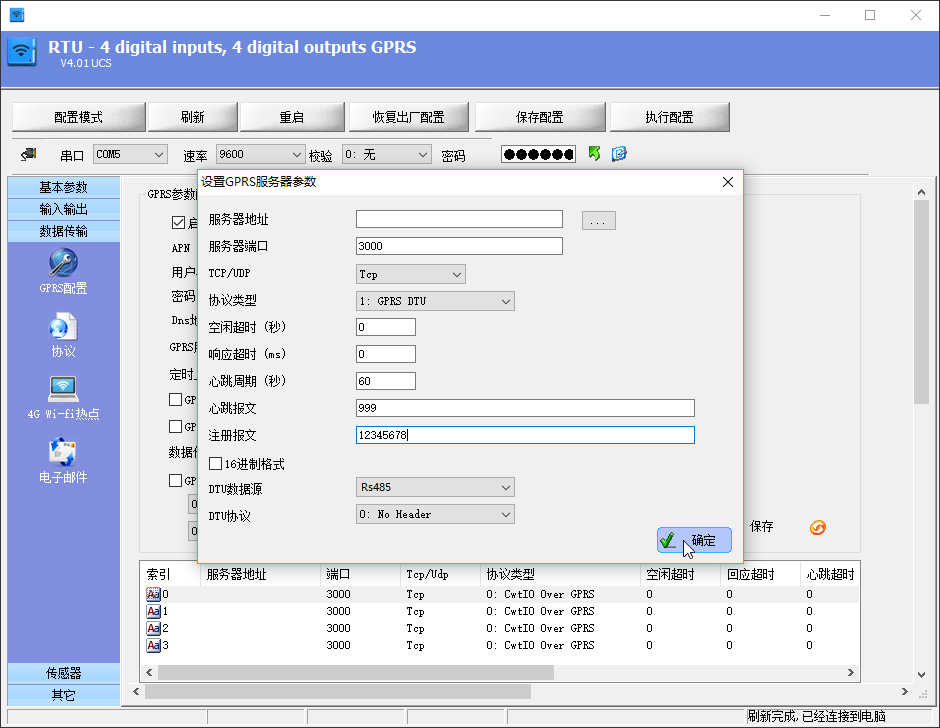
Task: Focus the 服务器地址 input field
Action: (459, 219)
